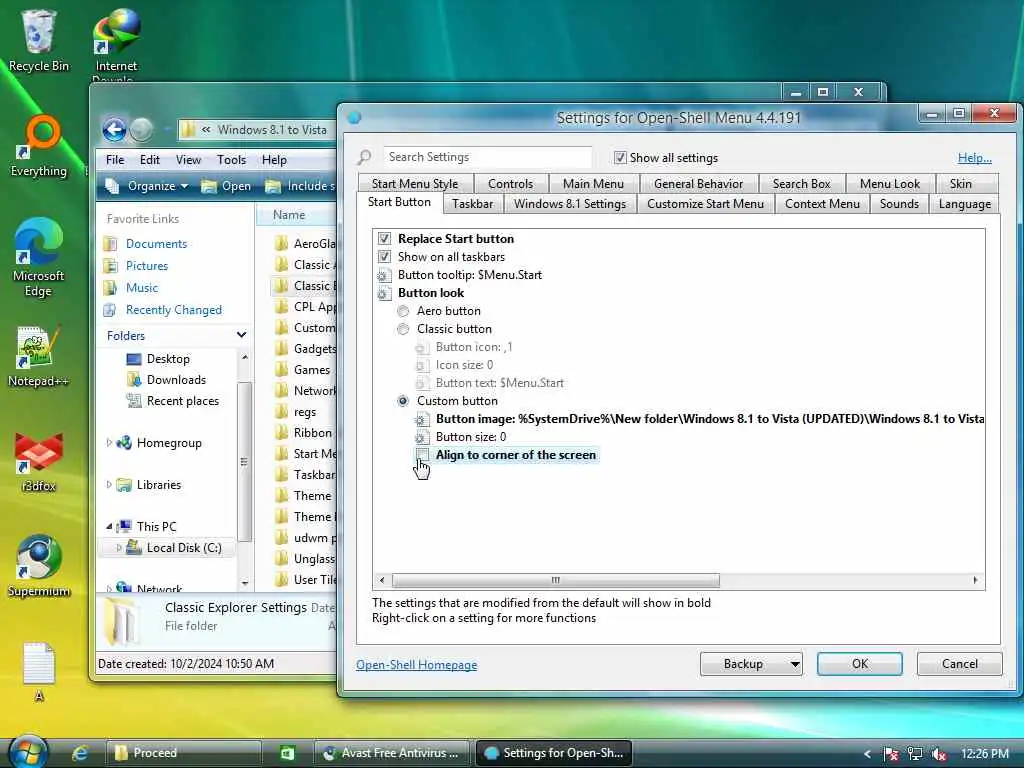Viewport: 1024px width, 768px height.
Task: Switch to the Windows 8.1 Settings tab
Action: 569,204
